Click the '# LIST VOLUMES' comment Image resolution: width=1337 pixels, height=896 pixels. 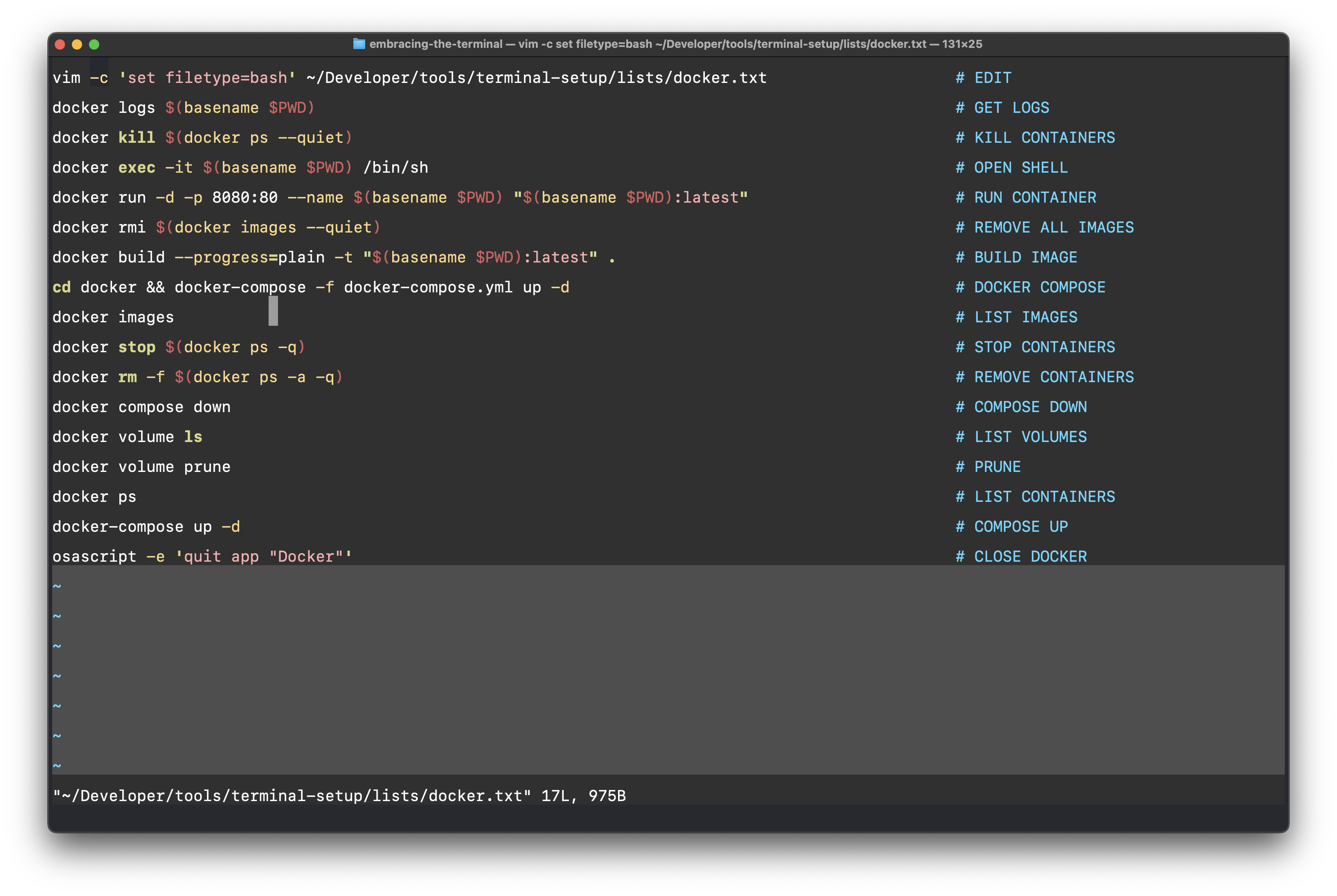(1021, 437)
